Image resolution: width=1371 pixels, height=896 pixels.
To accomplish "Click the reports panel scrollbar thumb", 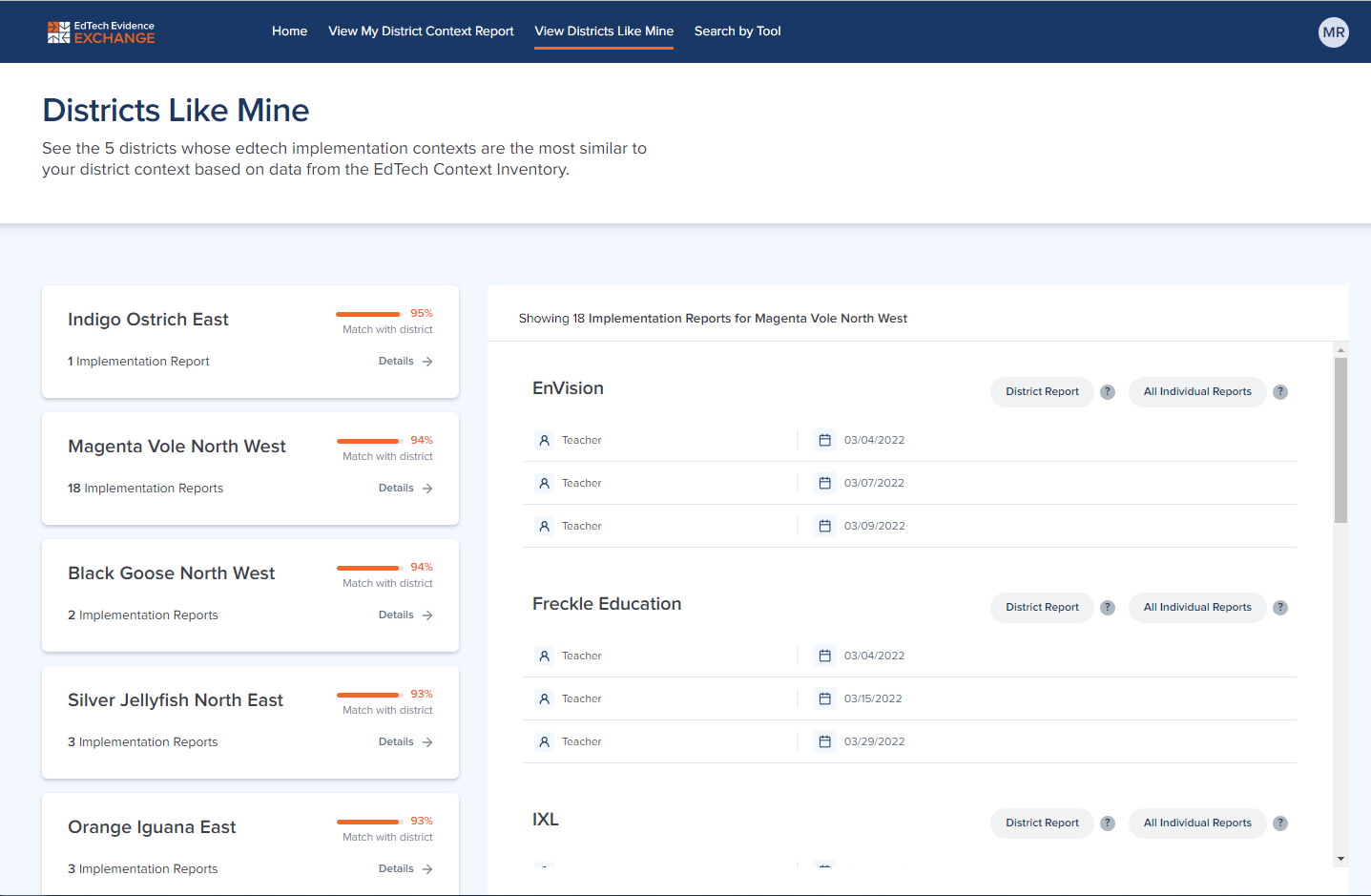I will pos(1340,441).
